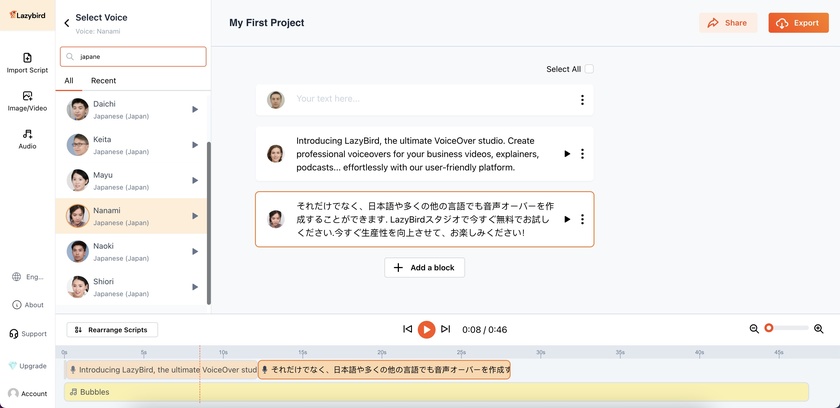Zoom in the timeline
The image size is (840, 408).
click(819, 329)
